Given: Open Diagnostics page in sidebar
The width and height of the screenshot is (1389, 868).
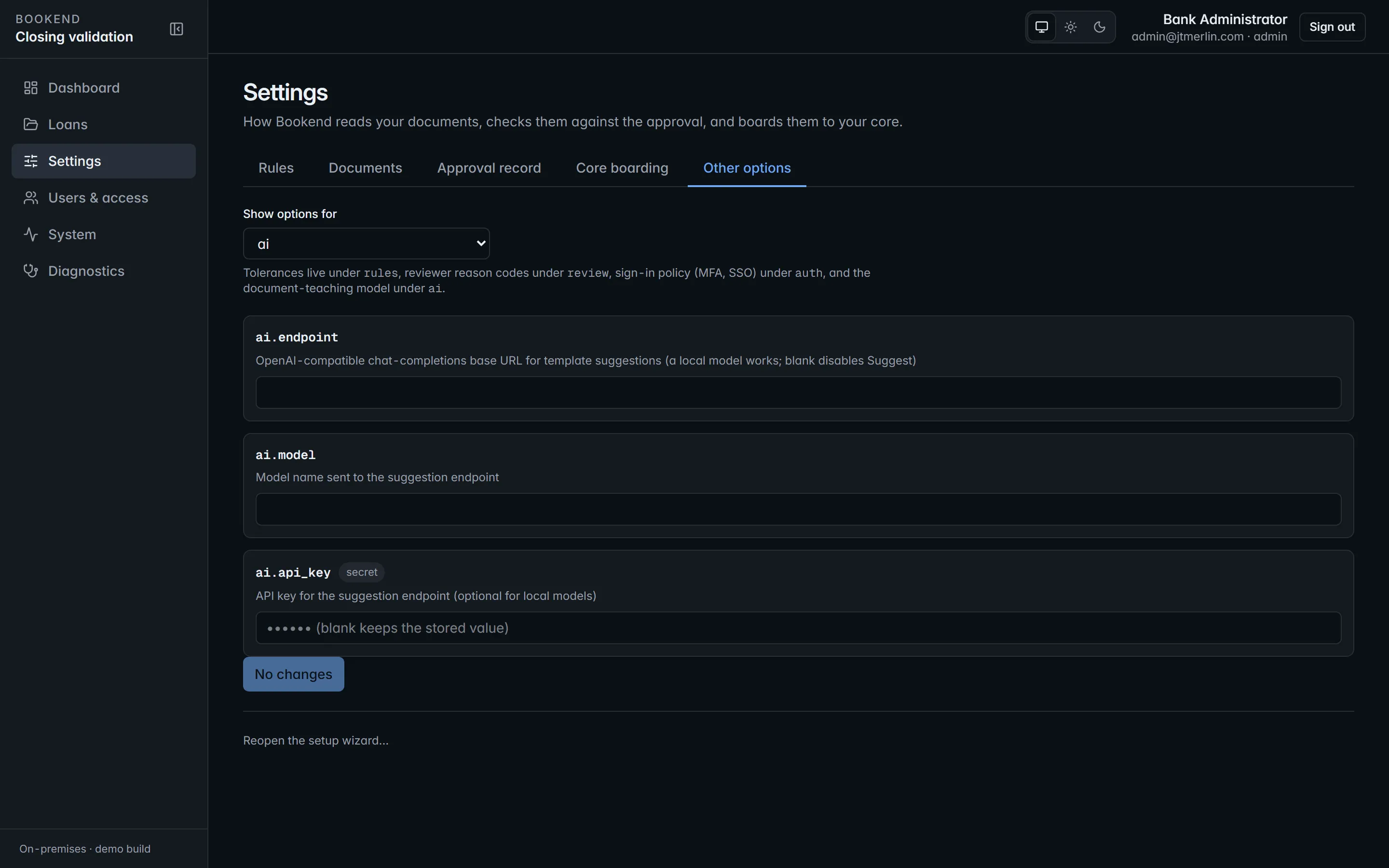Looking at the screenshot, I should pos(103,271).
